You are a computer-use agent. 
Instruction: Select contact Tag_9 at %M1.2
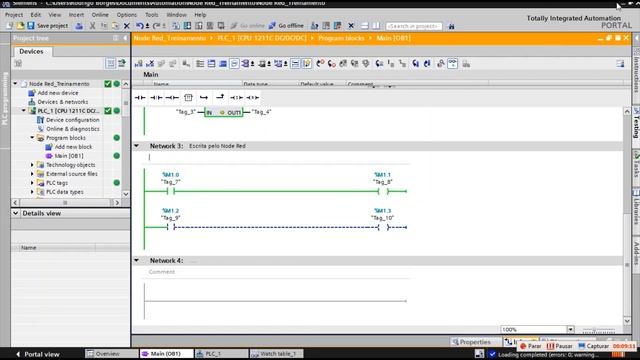(x=171, y=227)
